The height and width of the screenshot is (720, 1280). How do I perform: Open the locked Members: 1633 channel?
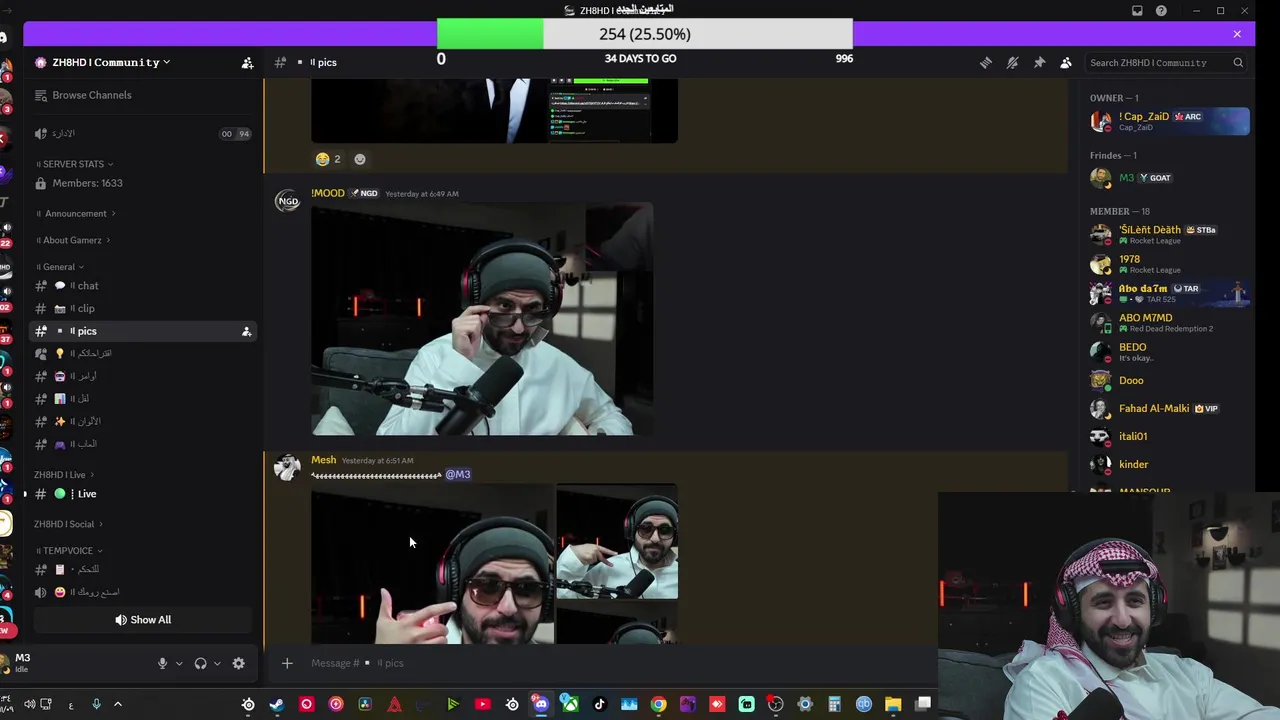coord(142,183)
